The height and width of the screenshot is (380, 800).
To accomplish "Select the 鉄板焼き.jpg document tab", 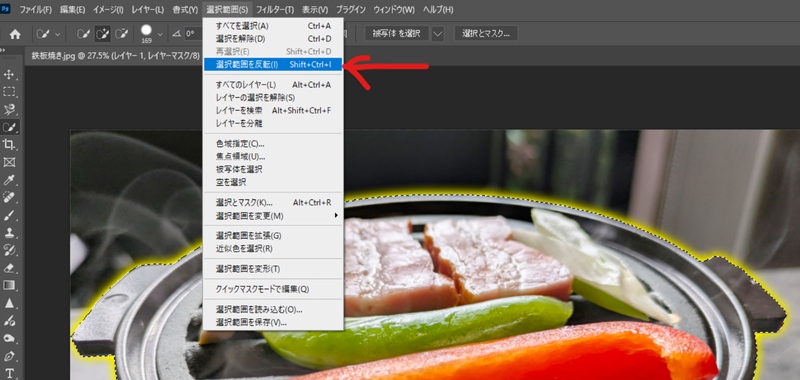I will point(115,56).
